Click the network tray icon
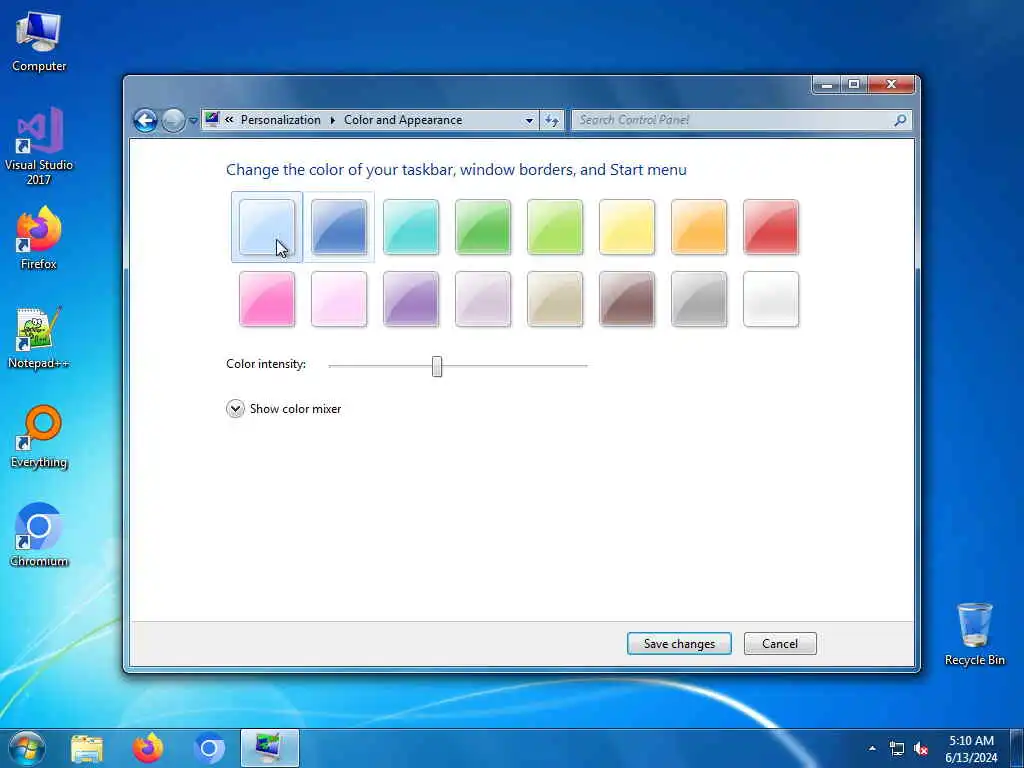The width and height of the screenshot is (1024, 768). pyautogui.click(x=897, y=748)
